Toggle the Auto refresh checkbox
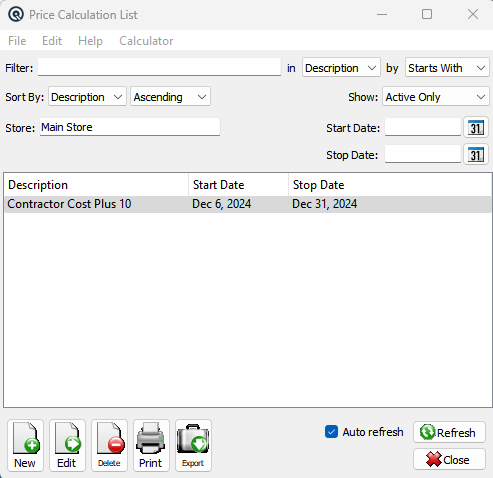This screenshot has height=478, width=493. pyautogui.click(x=331, y=432)
